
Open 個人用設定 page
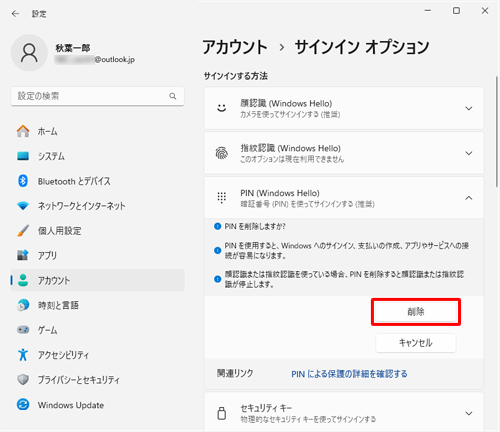97,231
